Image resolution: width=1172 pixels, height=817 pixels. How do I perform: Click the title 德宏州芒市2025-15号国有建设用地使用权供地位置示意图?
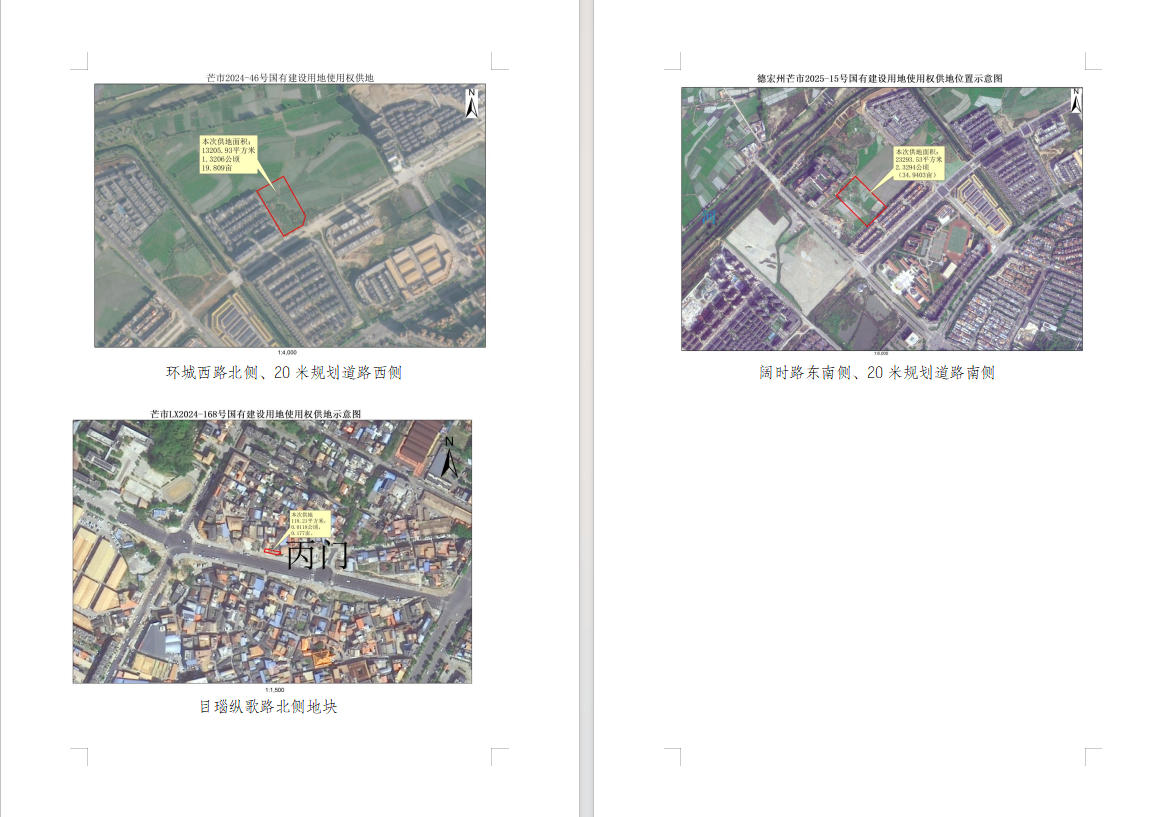[x=879, y=78]
